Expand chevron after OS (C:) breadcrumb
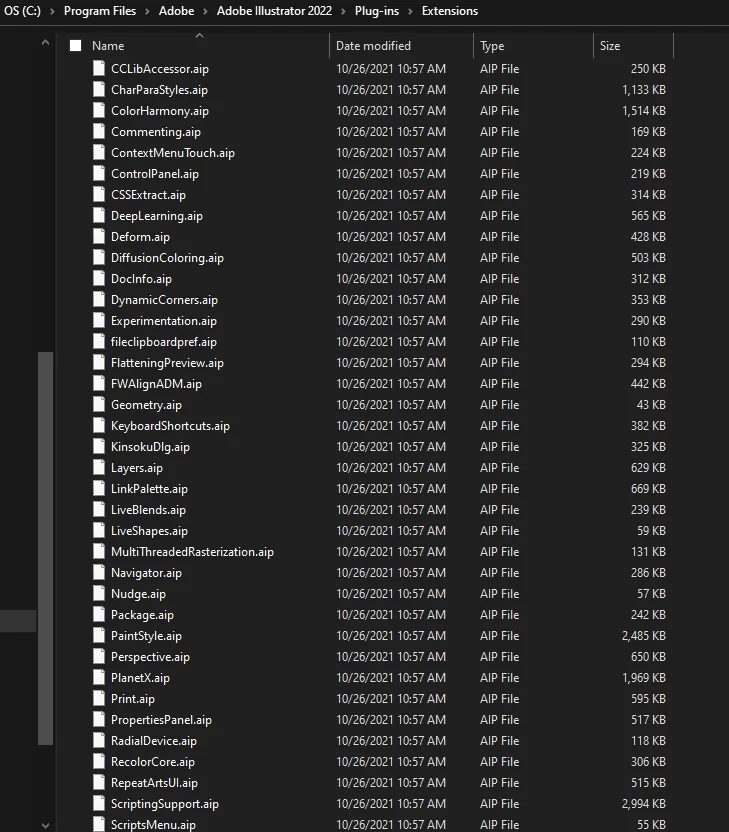 pos(52,11)
